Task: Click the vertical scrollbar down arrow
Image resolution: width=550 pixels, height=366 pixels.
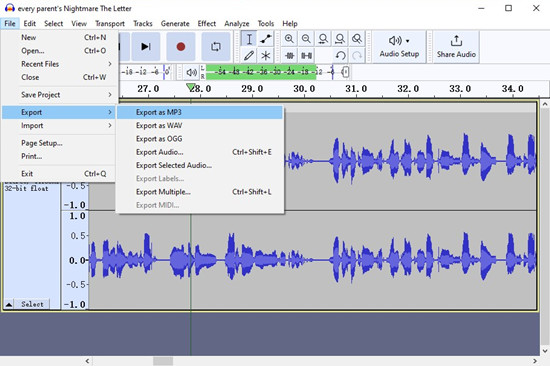Action: pos(545,351)
